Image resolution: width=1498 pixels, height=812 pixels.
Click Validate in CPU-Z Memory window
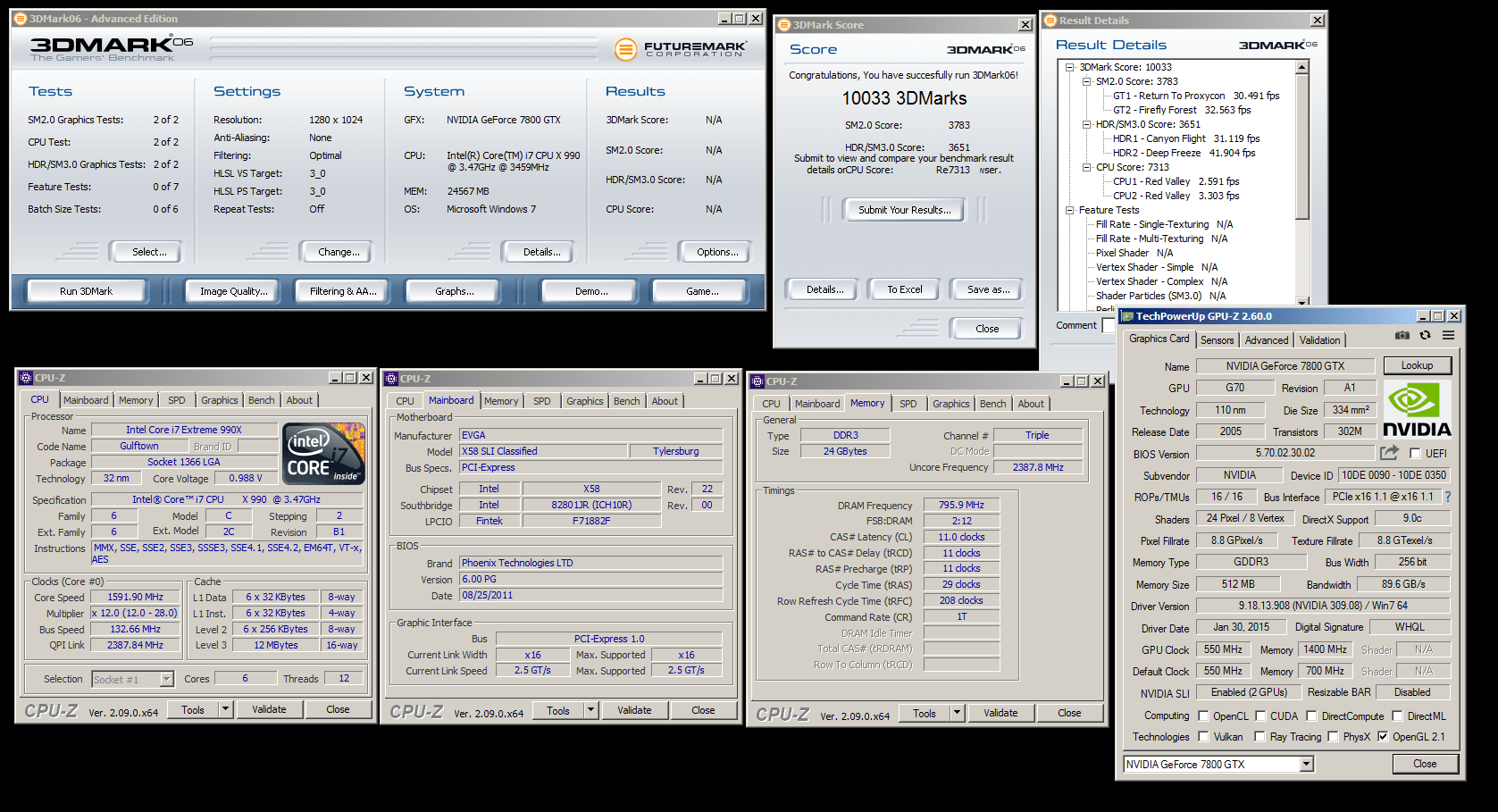[x=1000, y=713]
